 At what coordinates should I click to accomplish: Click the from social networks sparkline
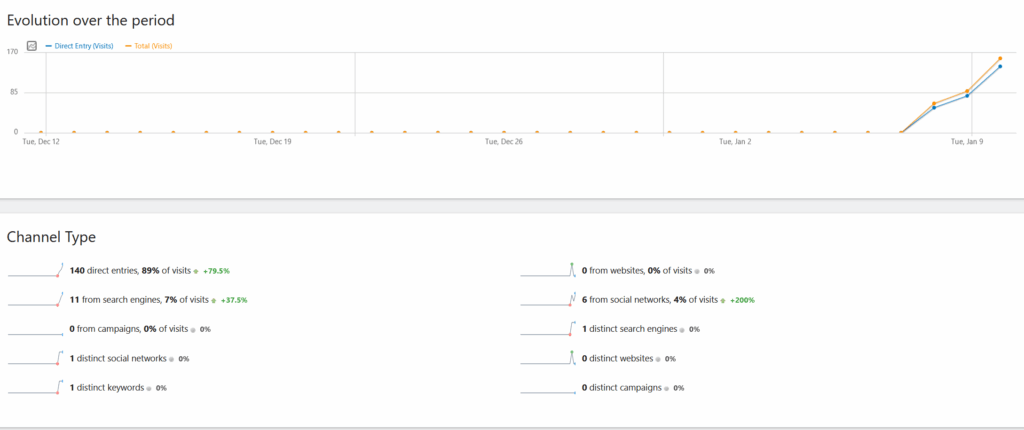coord(548,300)
